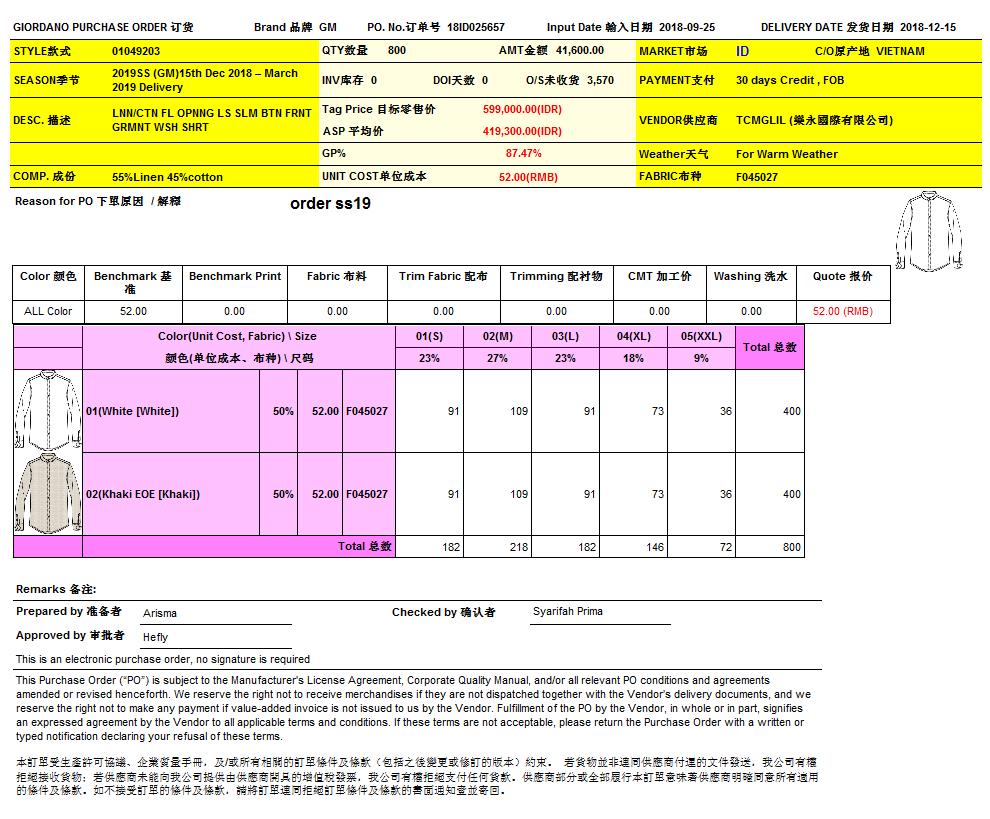The width and height of the screenshot is (990, 819).
Task: Click the Quote cell showing 52.00 (RMB)
Action: (x=842, y=311)
